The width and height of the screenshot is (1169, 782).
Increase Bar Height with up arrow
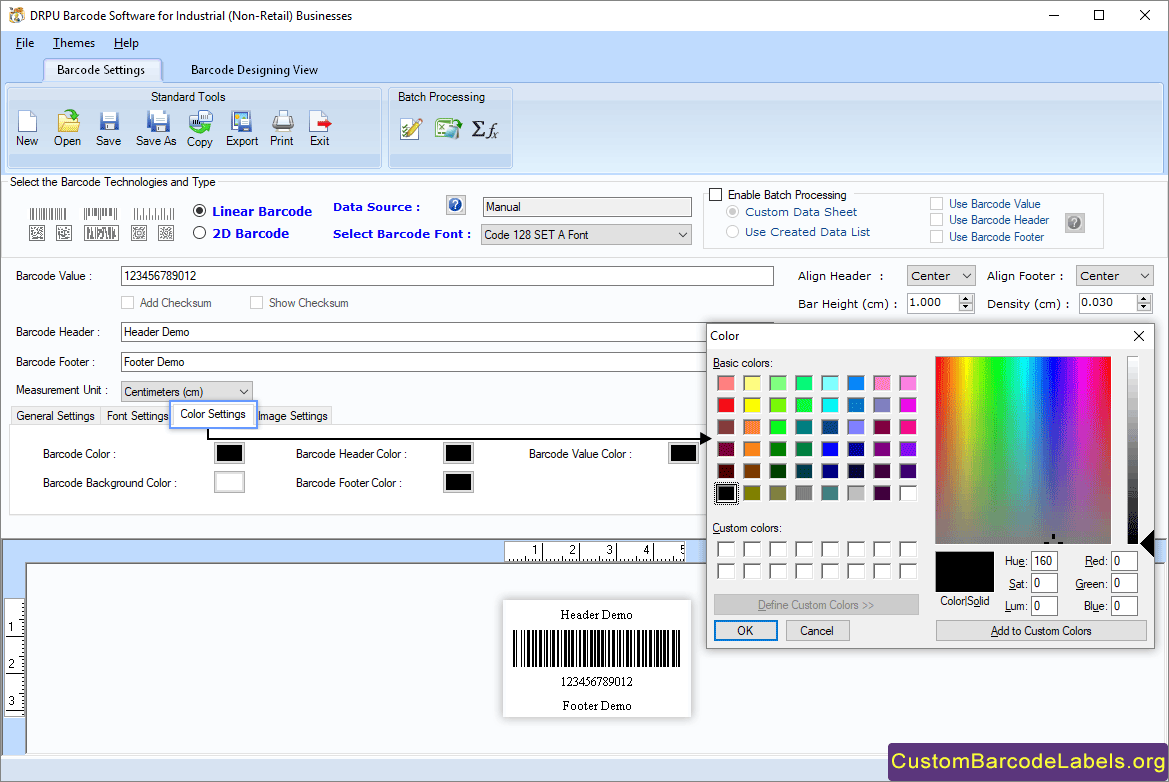[966, 298]
